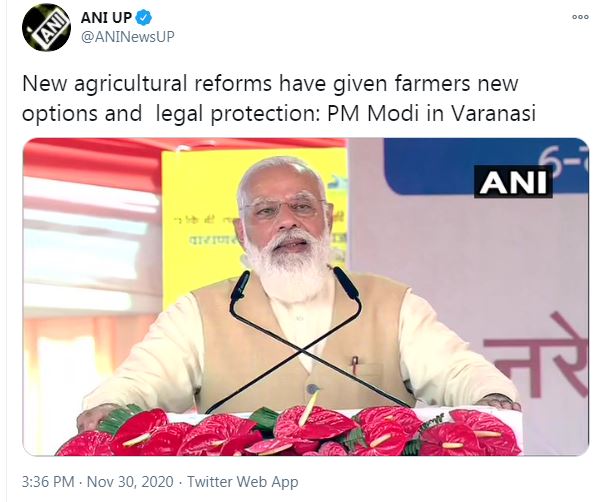Open the tweet's more options menu

[580, 17]
